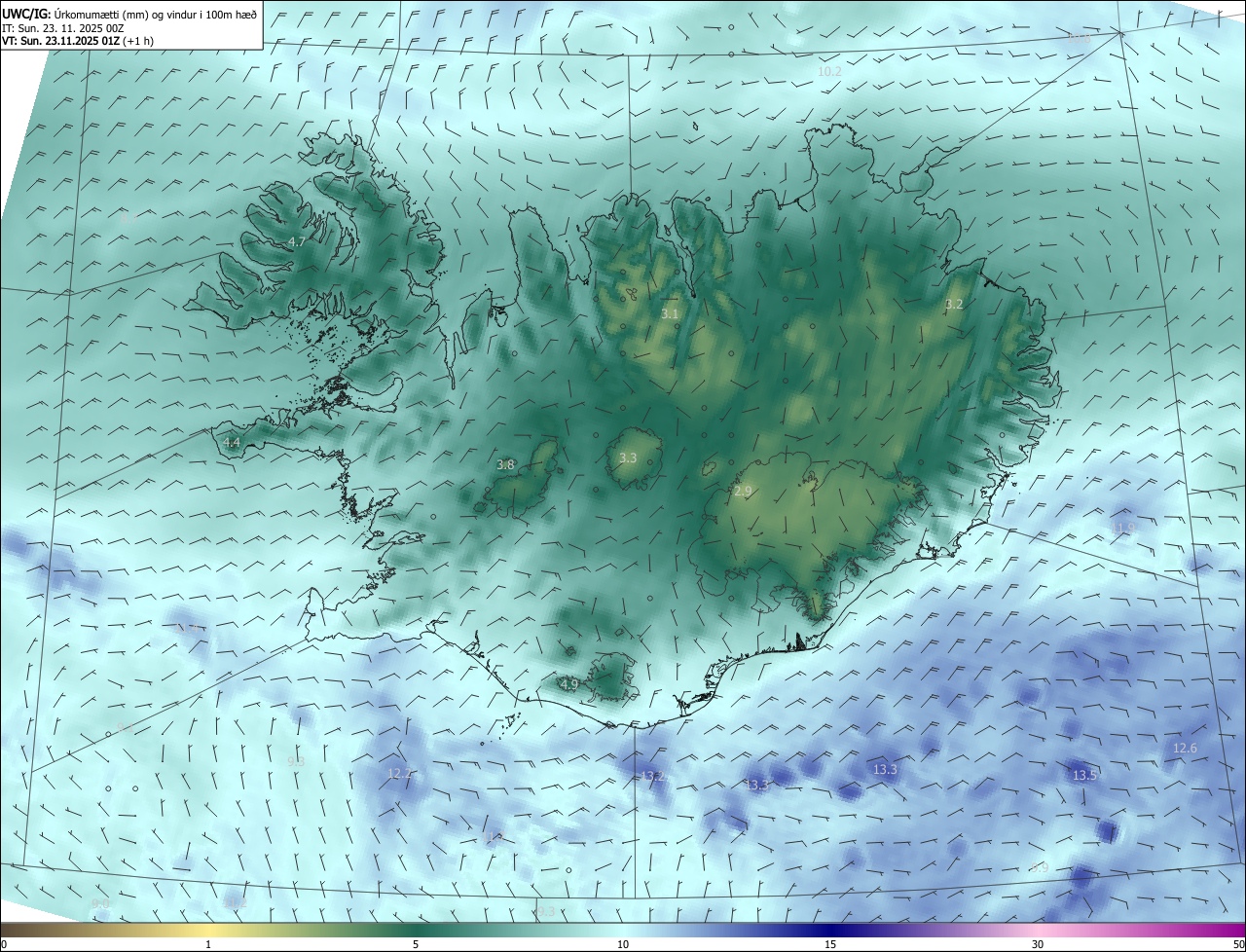
Task: Click the 3.2 value in east Iceland
Action: (954, 304)
